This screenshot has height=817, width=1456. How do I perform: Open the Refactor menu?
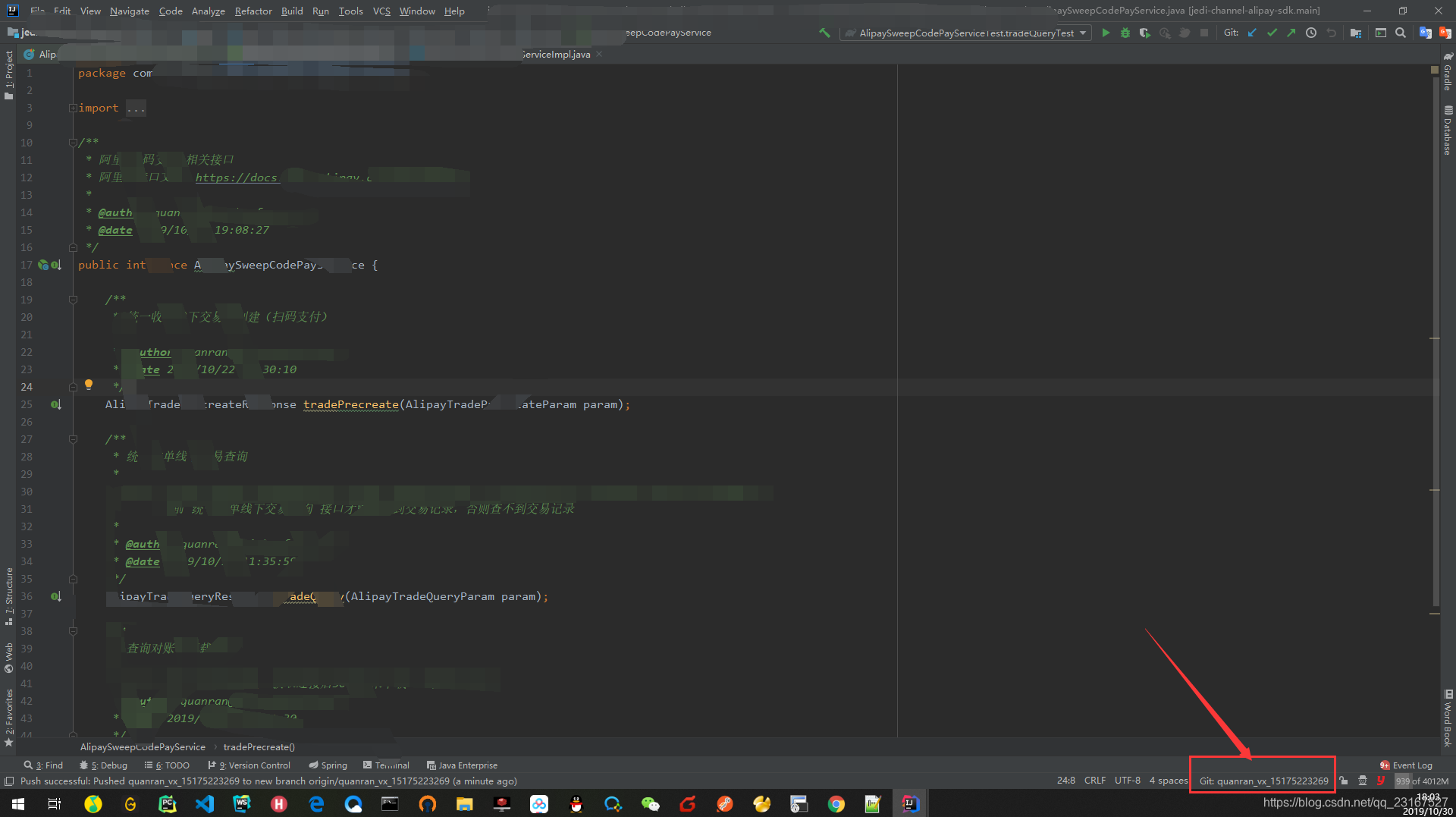point(253,11)
